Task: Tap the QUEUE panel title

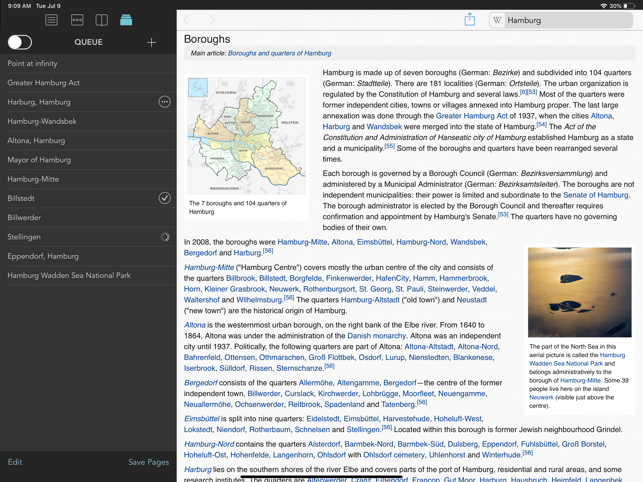Action: pyautogui.click(x=88, y=42)
